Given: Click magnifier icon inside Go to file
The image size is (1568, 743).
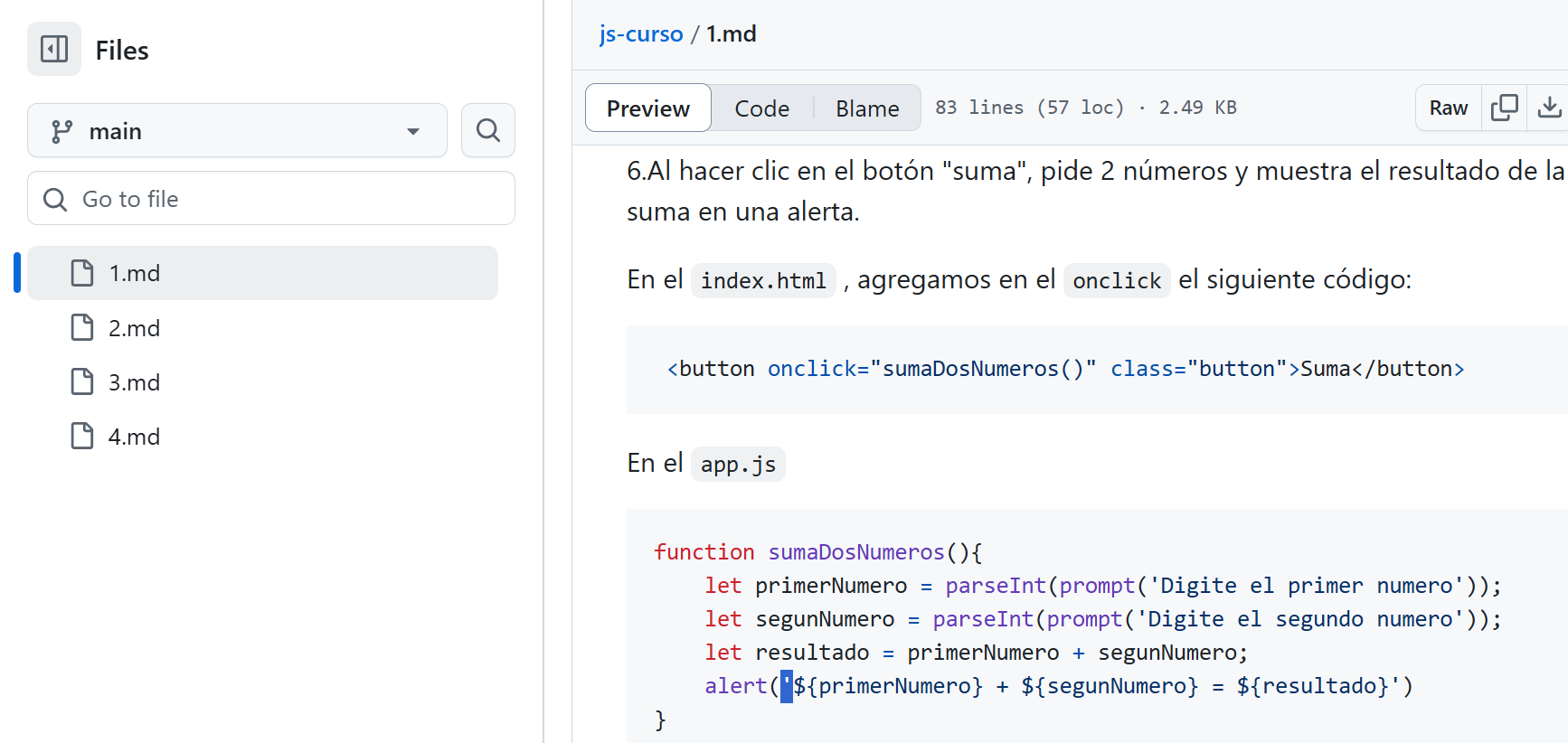Looking at the screenshot, I should coord(55,199).
